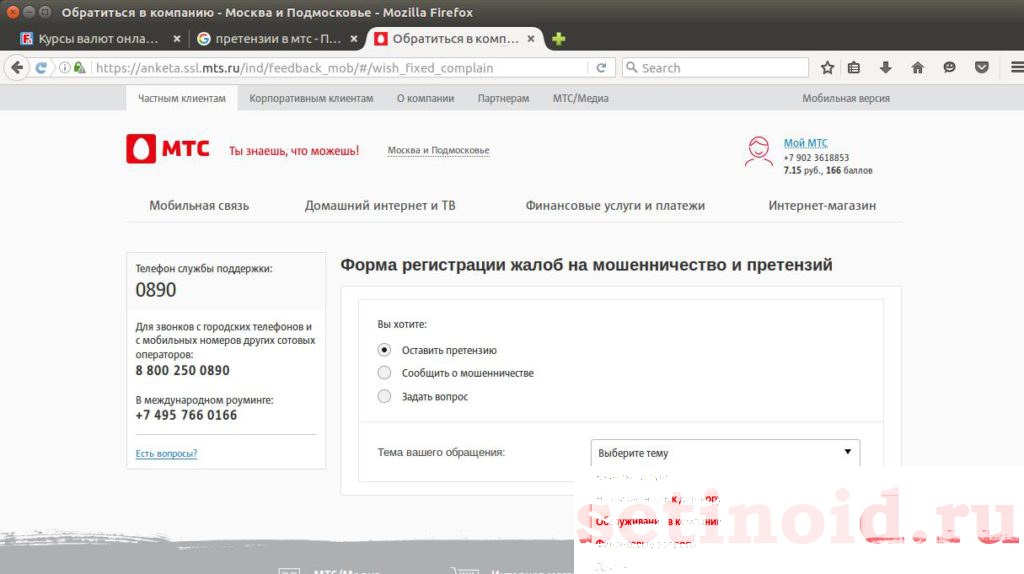Open a new tab with the green plus
Viewport: 1024px width, 574px height.
click(x=558, y=39)
